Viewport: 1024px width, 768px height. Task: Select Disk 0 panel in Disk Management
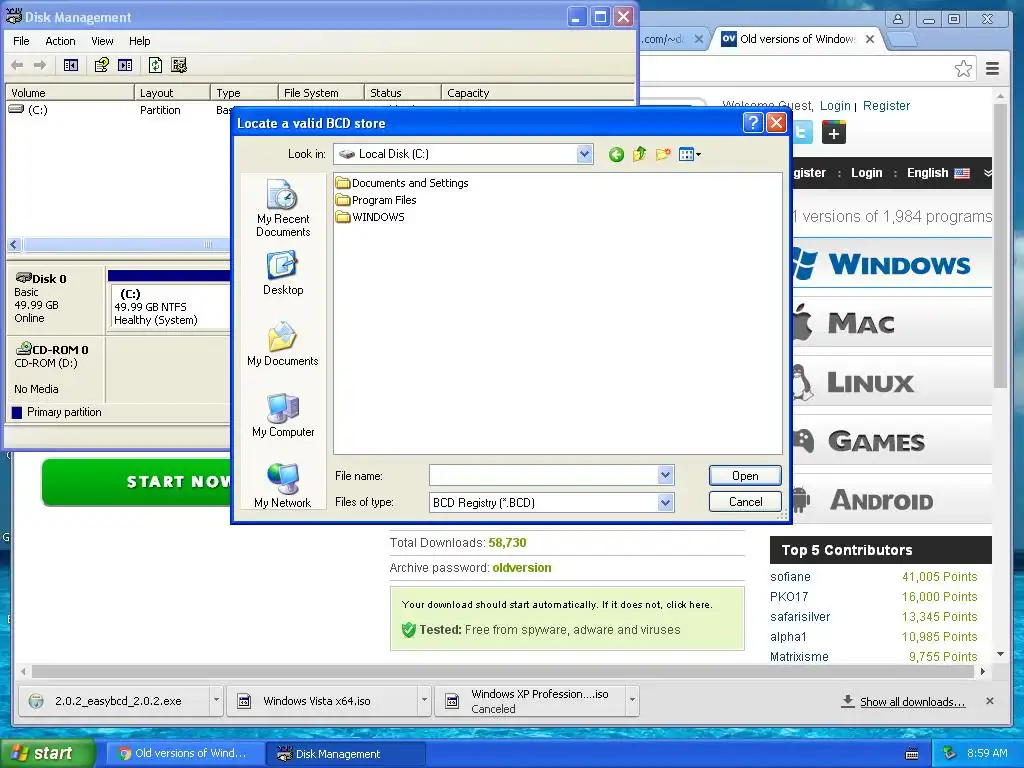(x=55, y=299)
